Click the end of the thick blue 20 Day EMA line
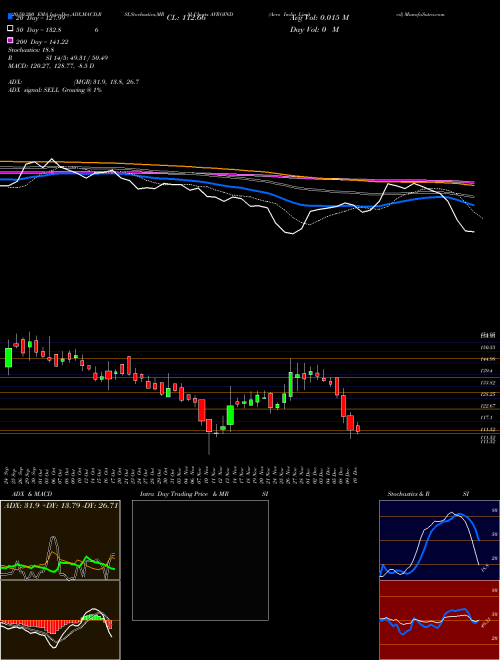The height and width of the screenshot is (660, 500). pos(474,205)
